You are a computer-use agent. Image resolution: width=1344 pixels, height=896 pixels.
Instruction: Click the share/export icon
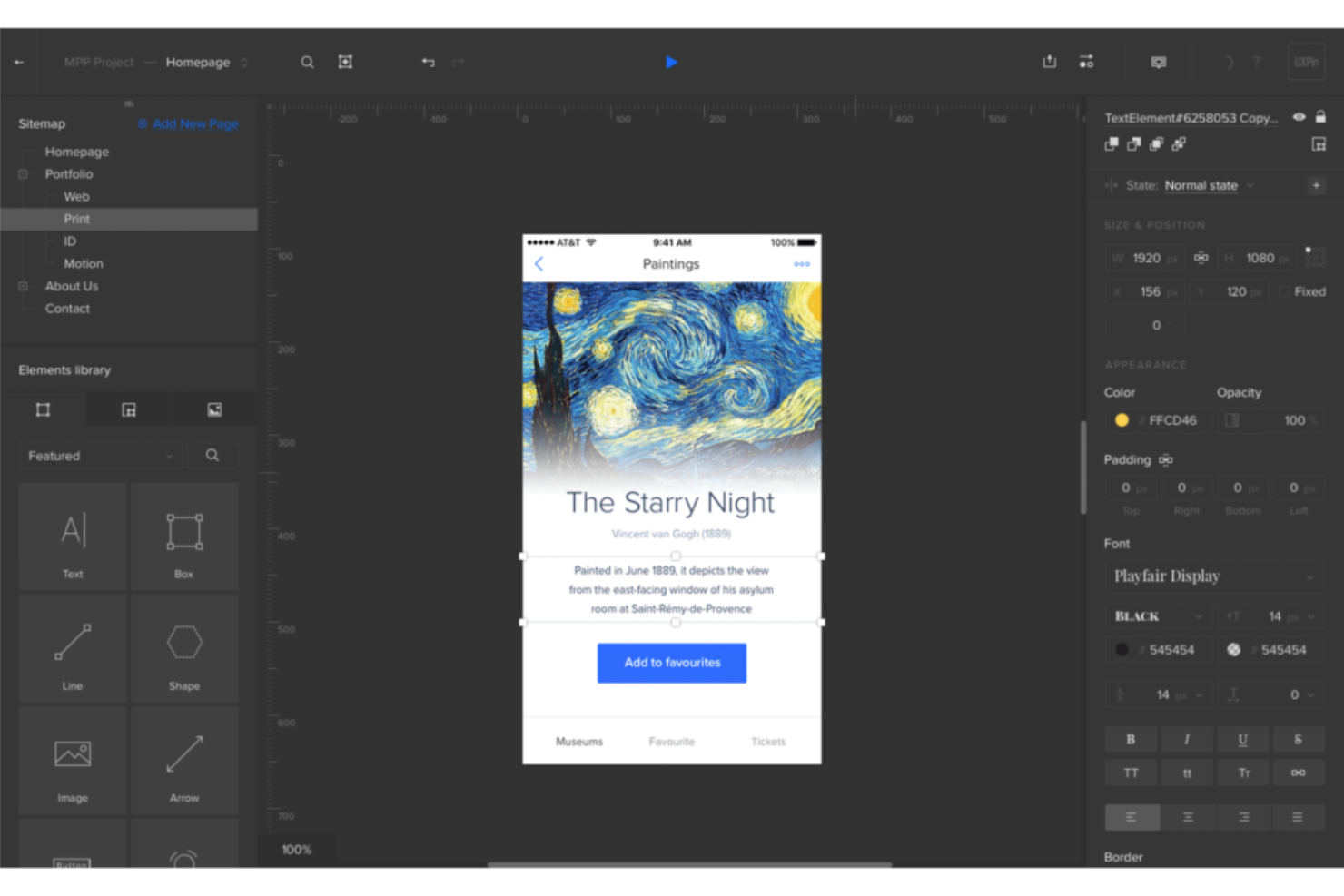pos(1049,62)
